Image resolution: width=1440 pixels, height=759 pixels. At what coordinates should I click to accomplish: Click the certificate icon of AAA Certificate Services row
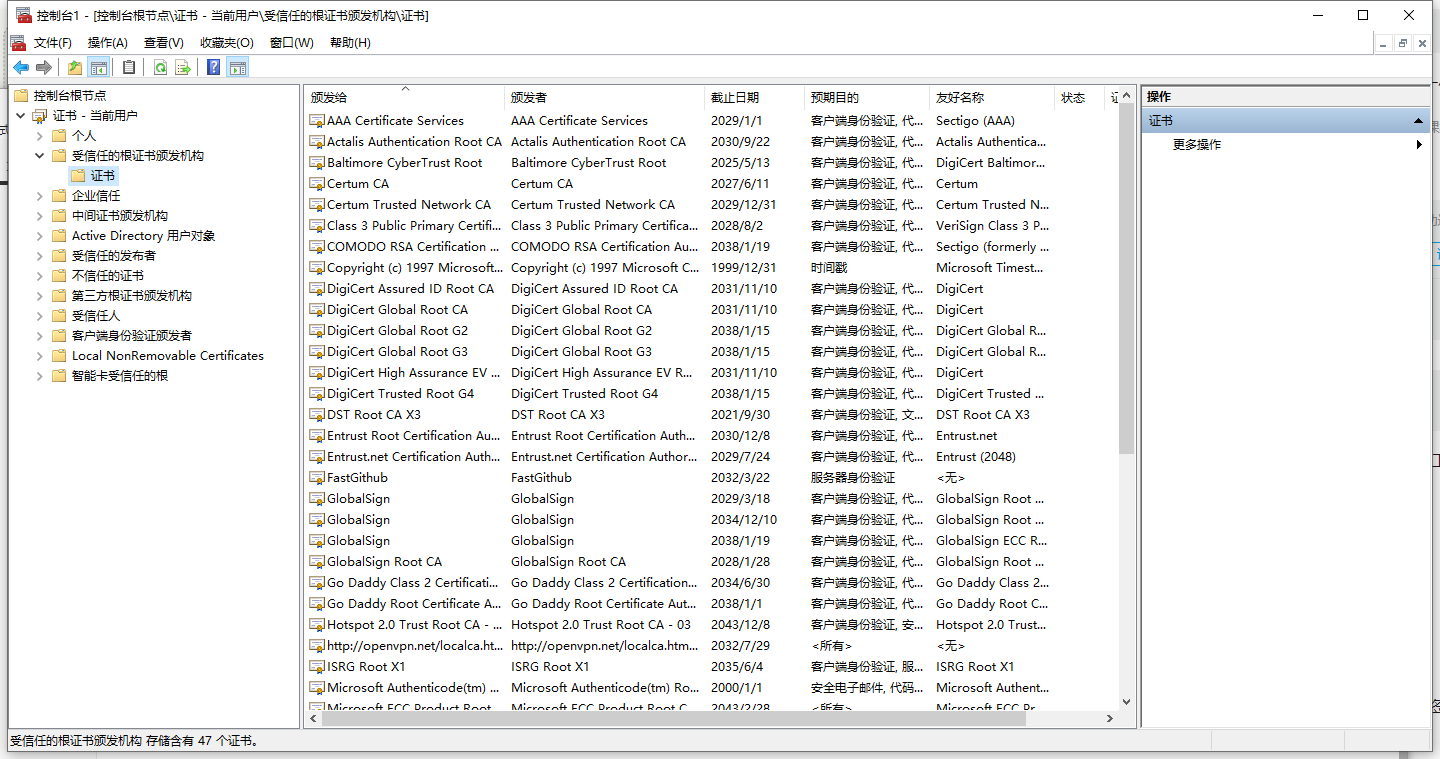pos(318,121)
